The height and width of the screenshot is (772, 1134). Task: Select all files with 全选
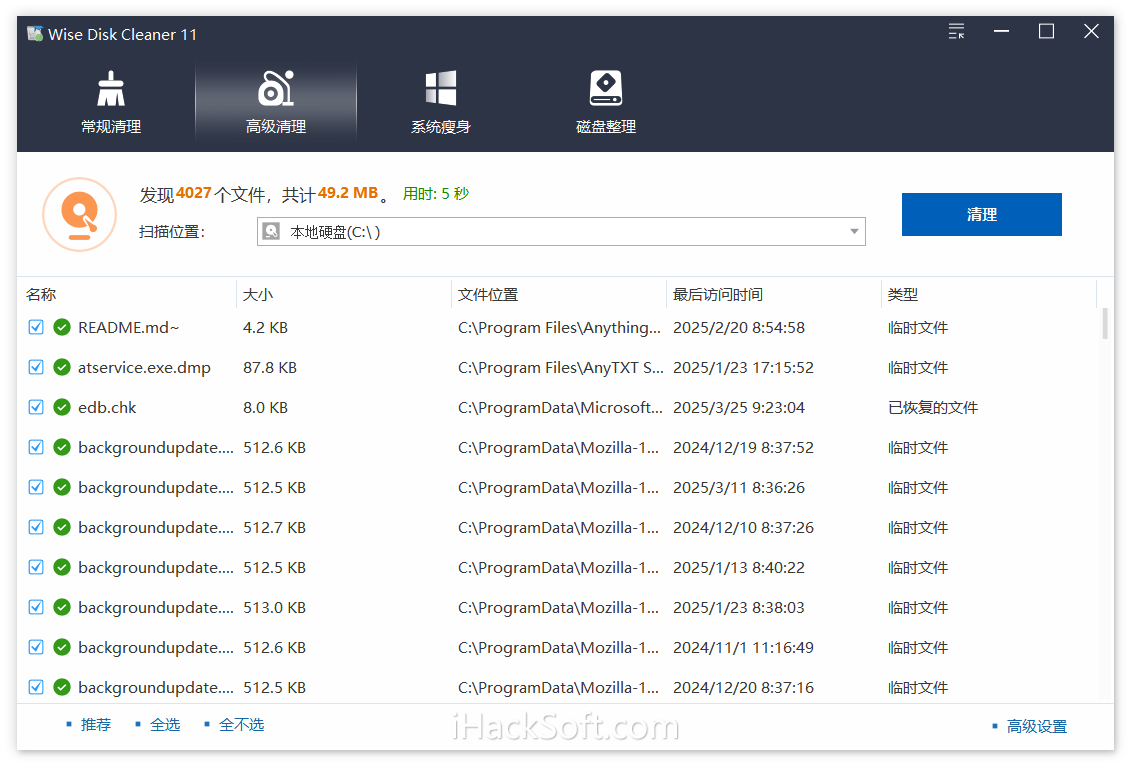[x=165, y=725]
